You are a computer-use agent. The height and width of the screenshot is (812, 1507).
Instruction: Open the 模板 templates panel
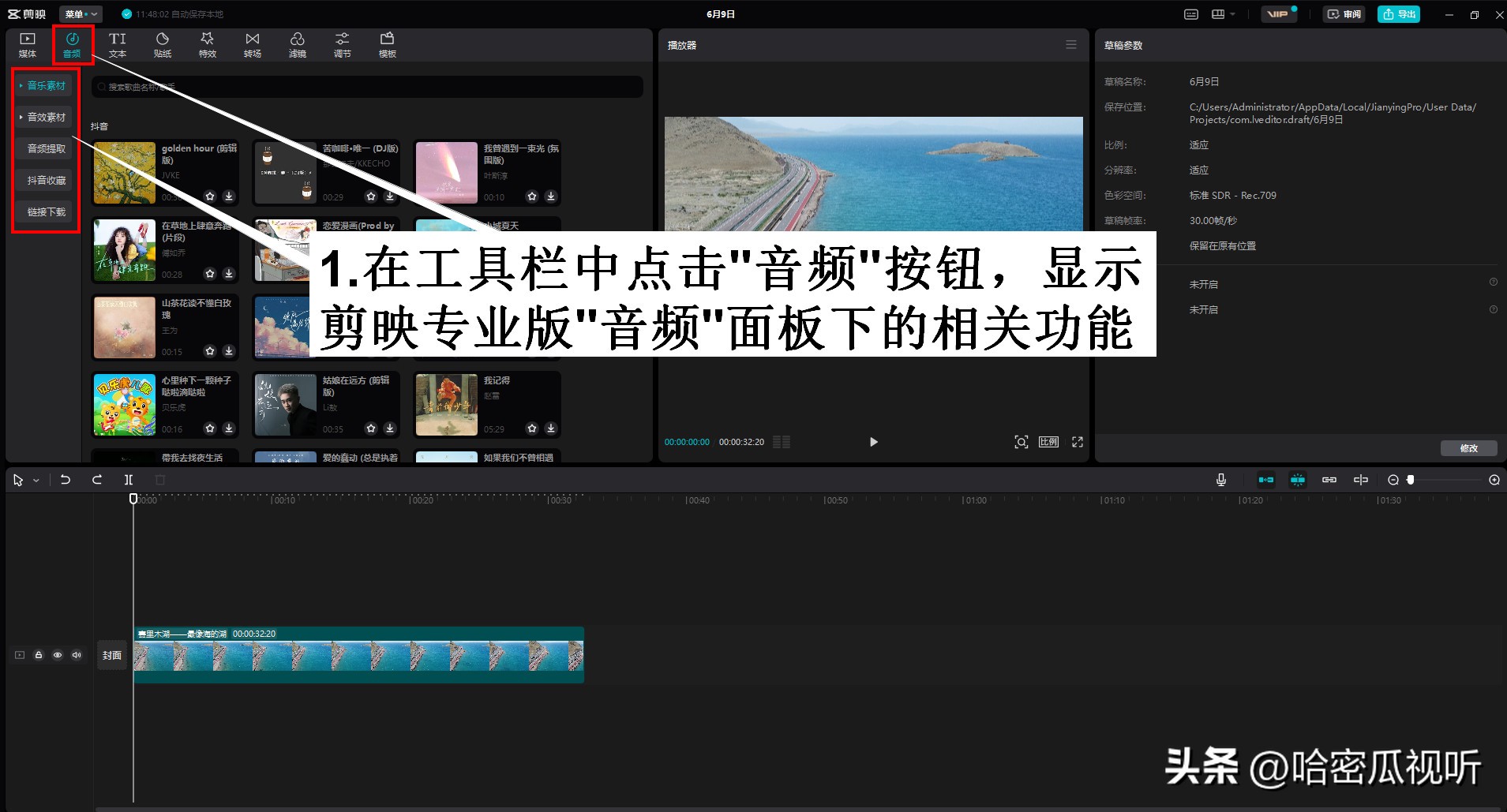(x=387, y=43)
